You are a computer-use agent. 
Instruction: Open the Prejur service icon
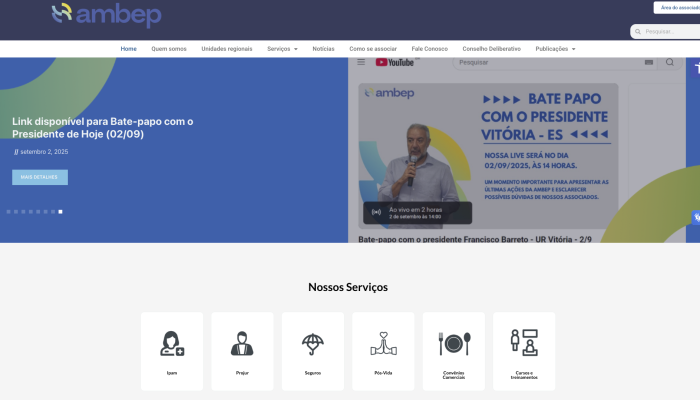[x=242, y=343]
